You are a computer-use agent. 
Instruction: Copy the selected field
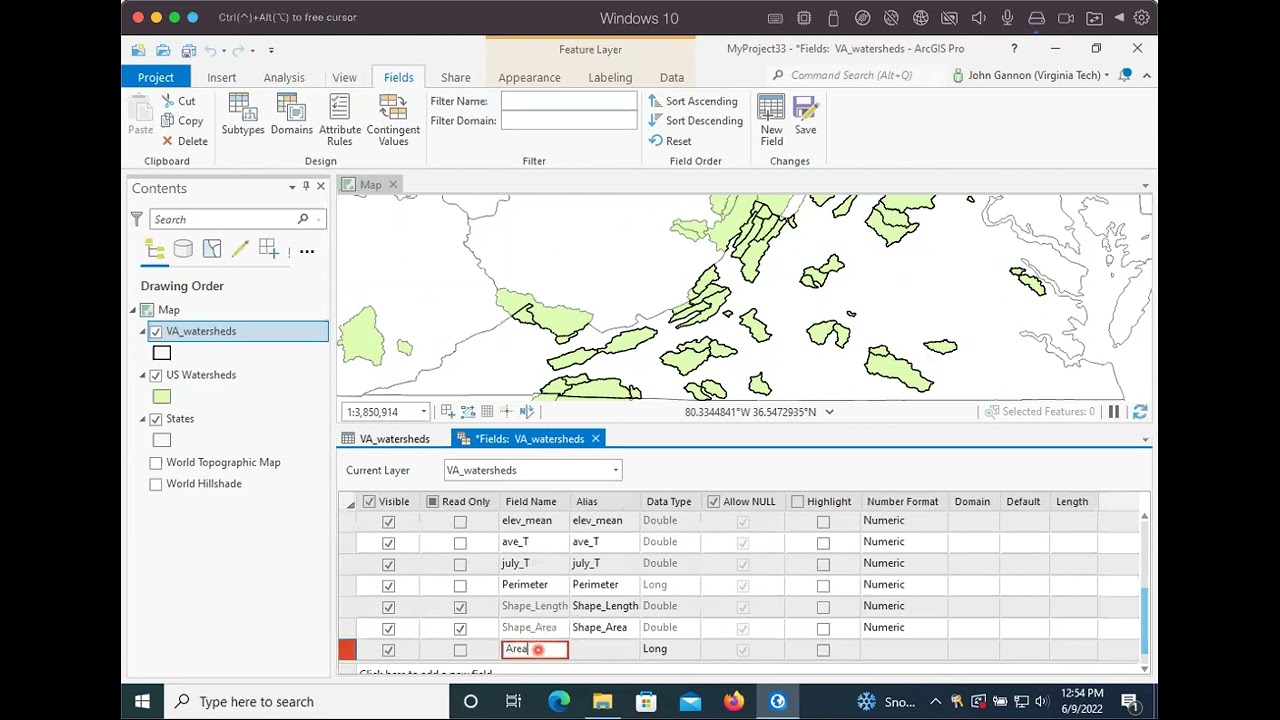181,121
